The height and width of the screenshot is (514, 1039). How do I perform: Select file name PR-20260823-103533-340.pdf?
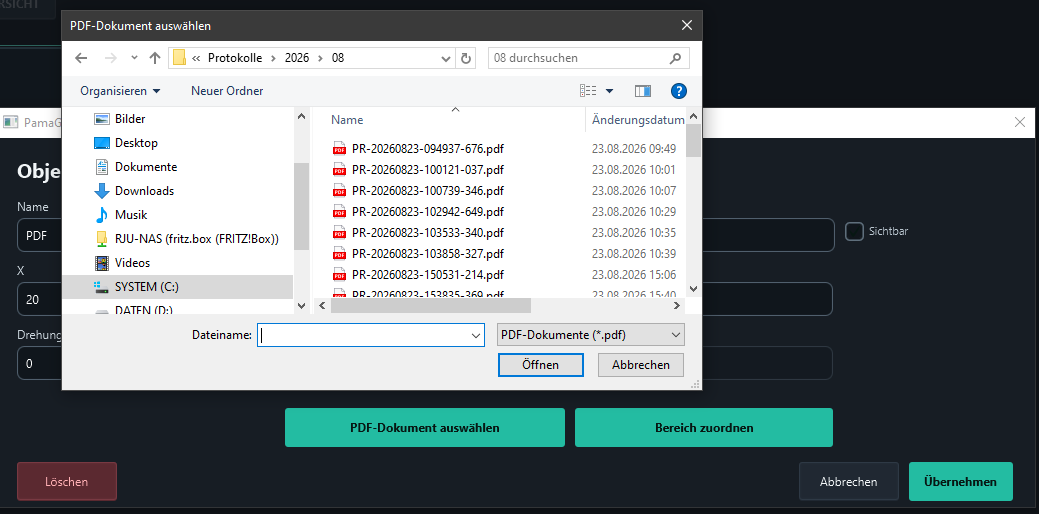pos(428,233)
